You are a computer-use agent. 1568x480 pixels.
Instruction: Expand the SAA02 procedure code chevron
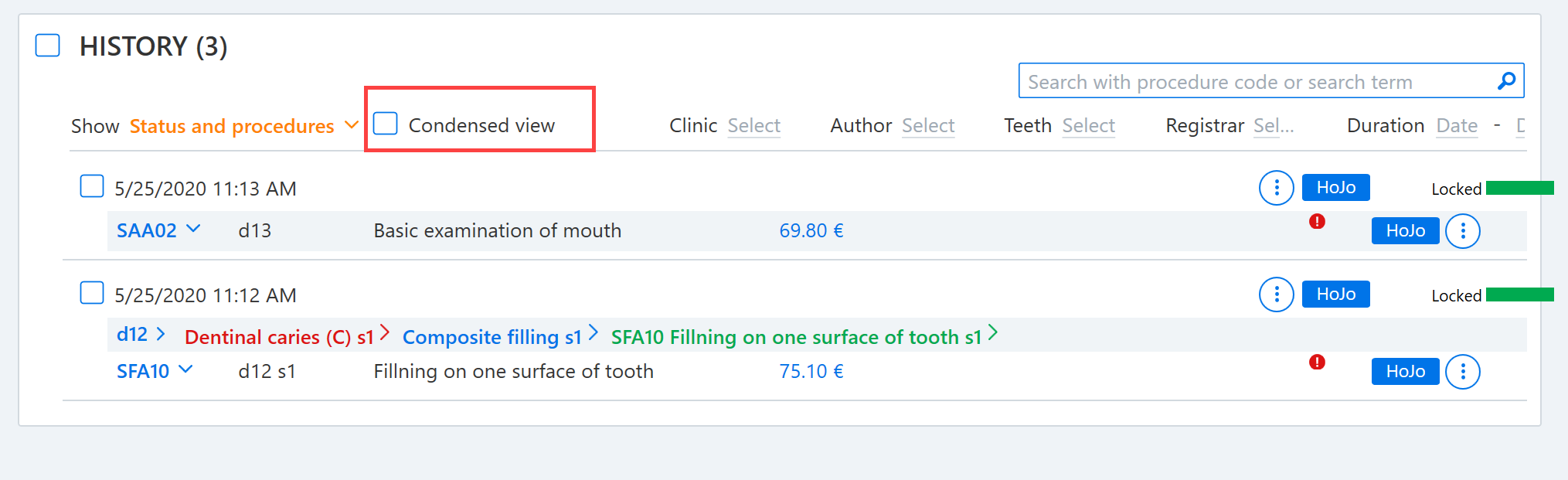point(193,229)
